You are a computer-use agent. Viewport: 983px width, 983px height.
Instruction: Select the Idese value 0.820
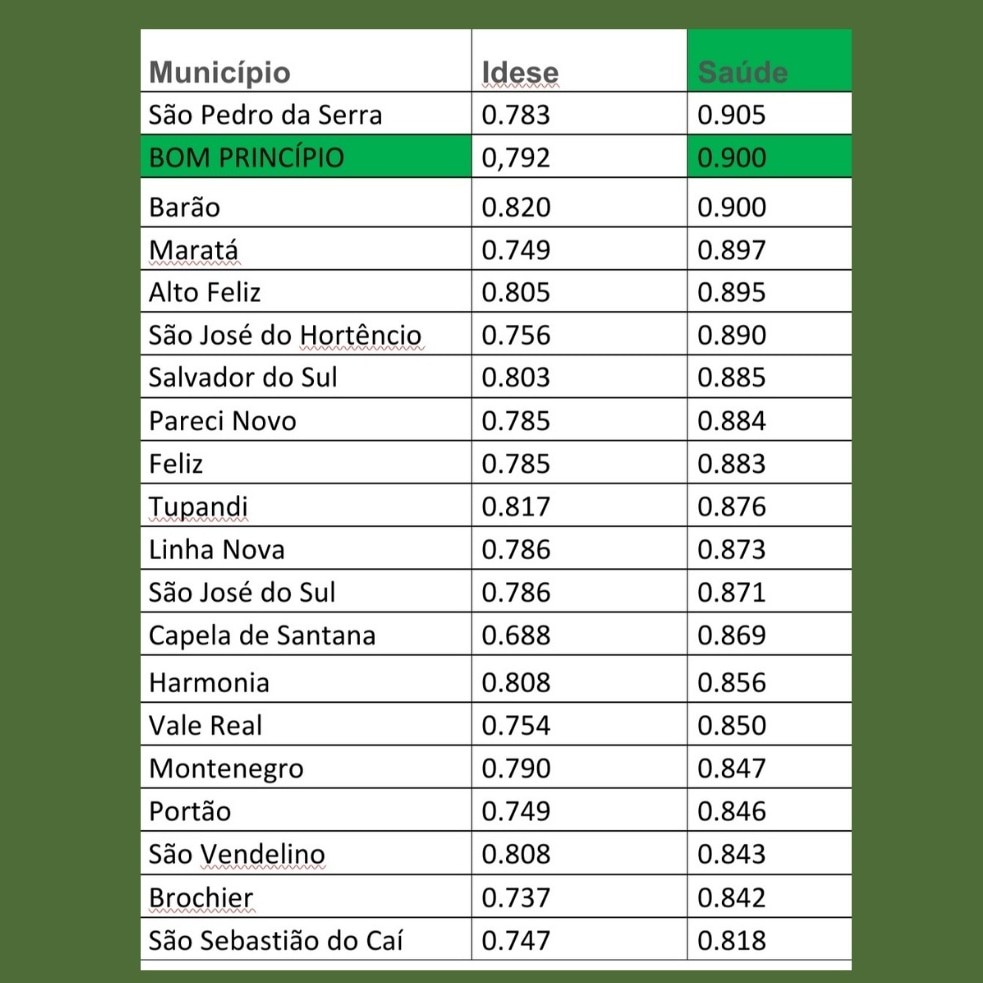pos(516,207)
